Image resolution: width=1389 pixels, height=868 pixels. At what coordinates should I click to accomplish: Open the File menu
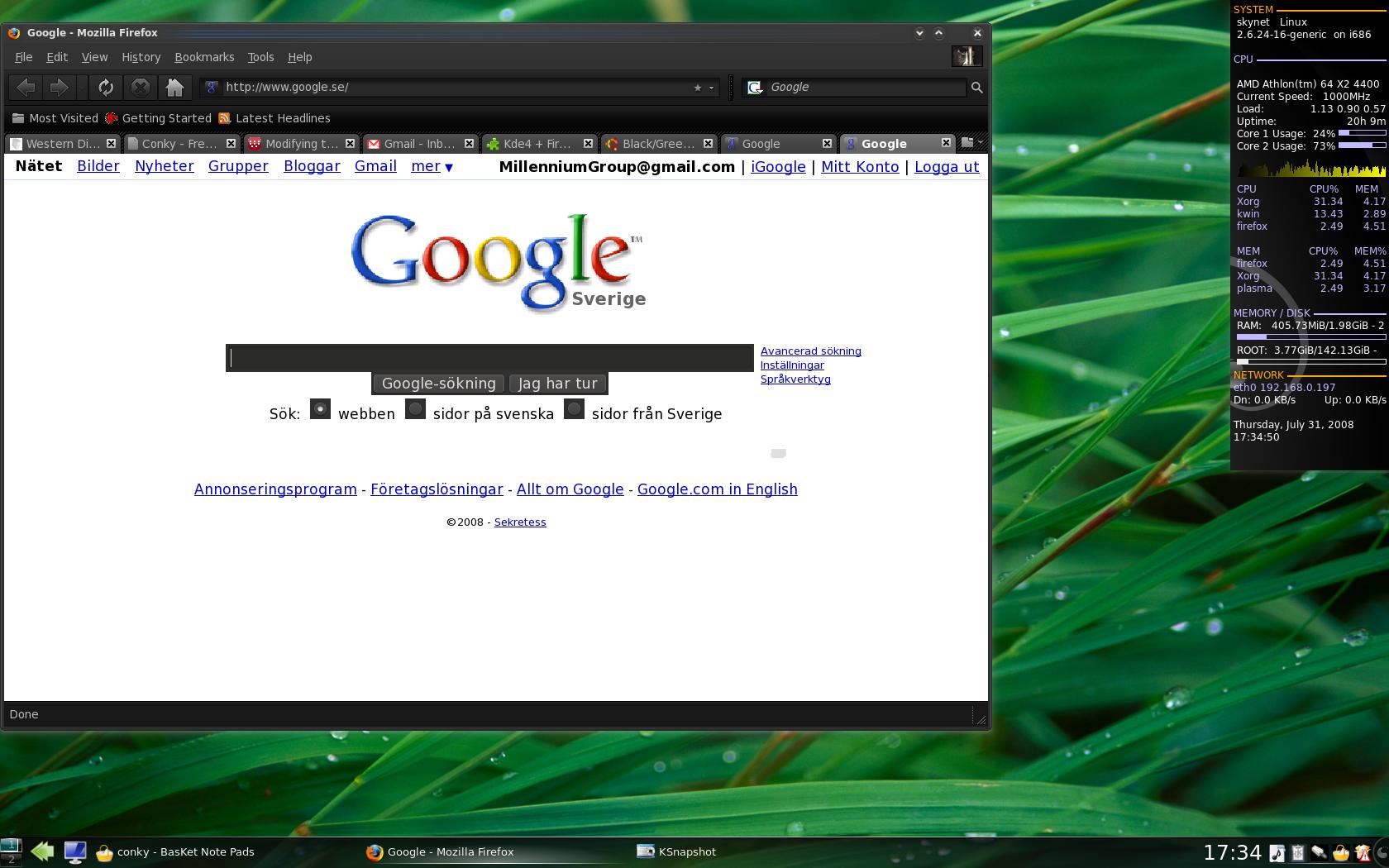[24, 57]
